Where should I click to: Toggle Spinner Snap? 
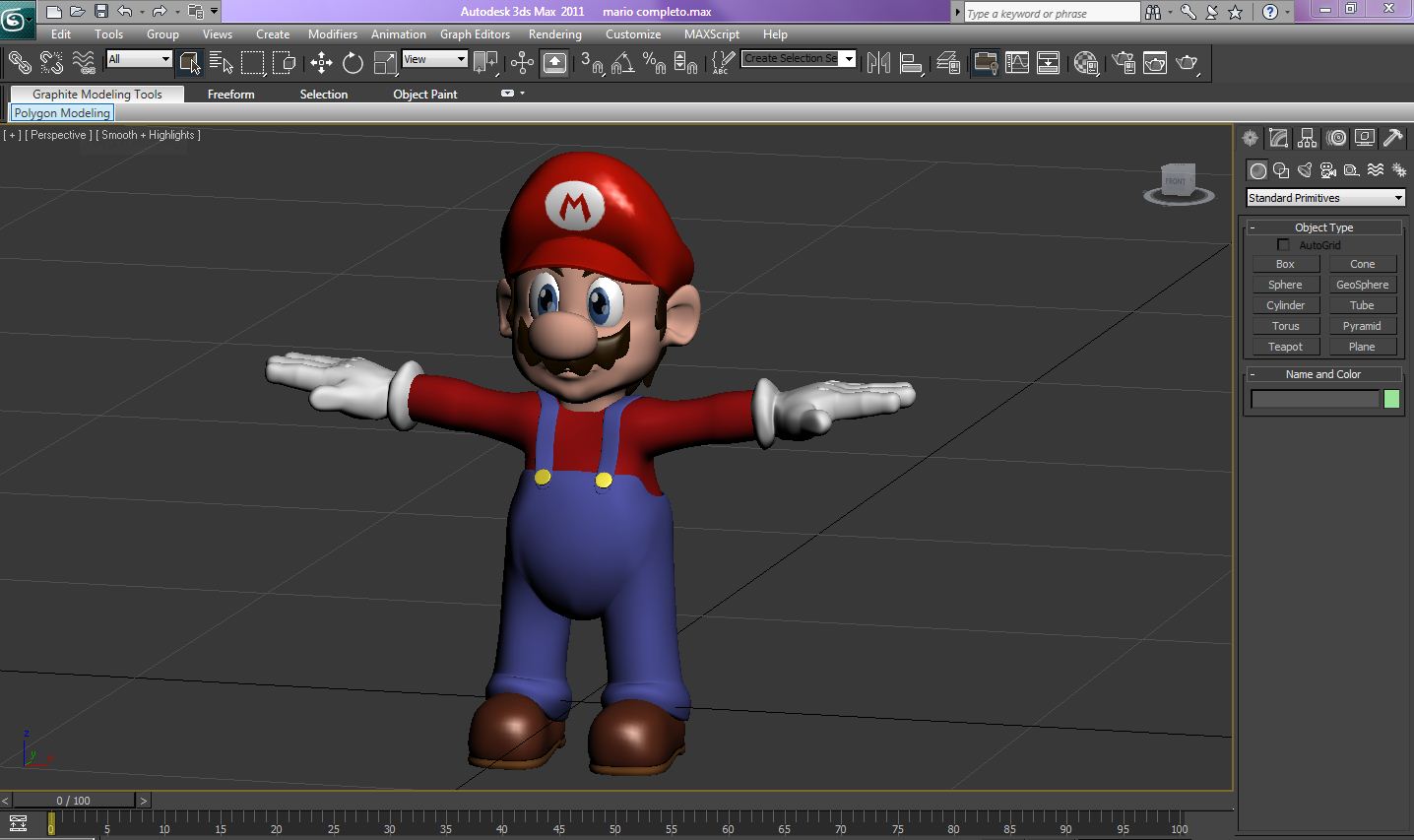[x=685, y=63]
